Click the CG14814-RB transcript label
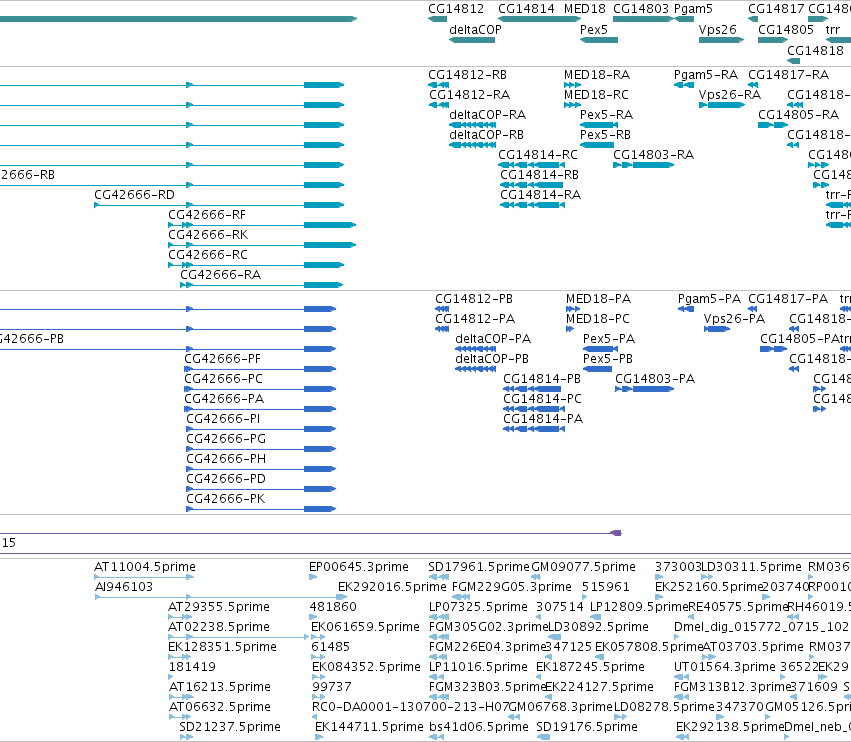Image resolution: width=851 pixels, height=742 pixels. pyautogui.click(x=539, y=175)
